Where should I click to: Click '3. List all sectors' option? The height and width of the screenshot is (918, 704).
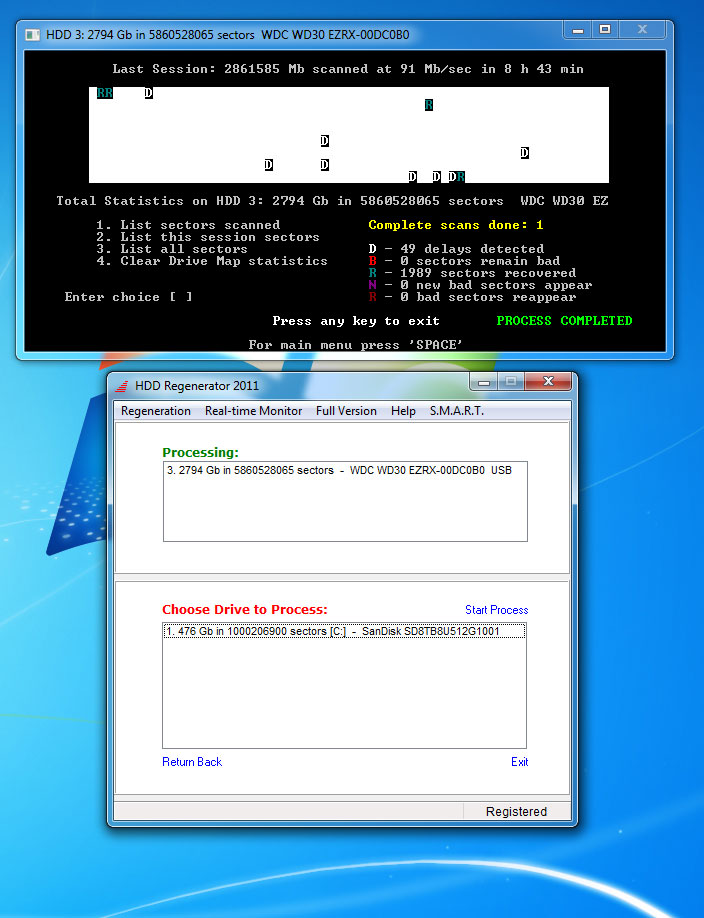coord(172,249)
